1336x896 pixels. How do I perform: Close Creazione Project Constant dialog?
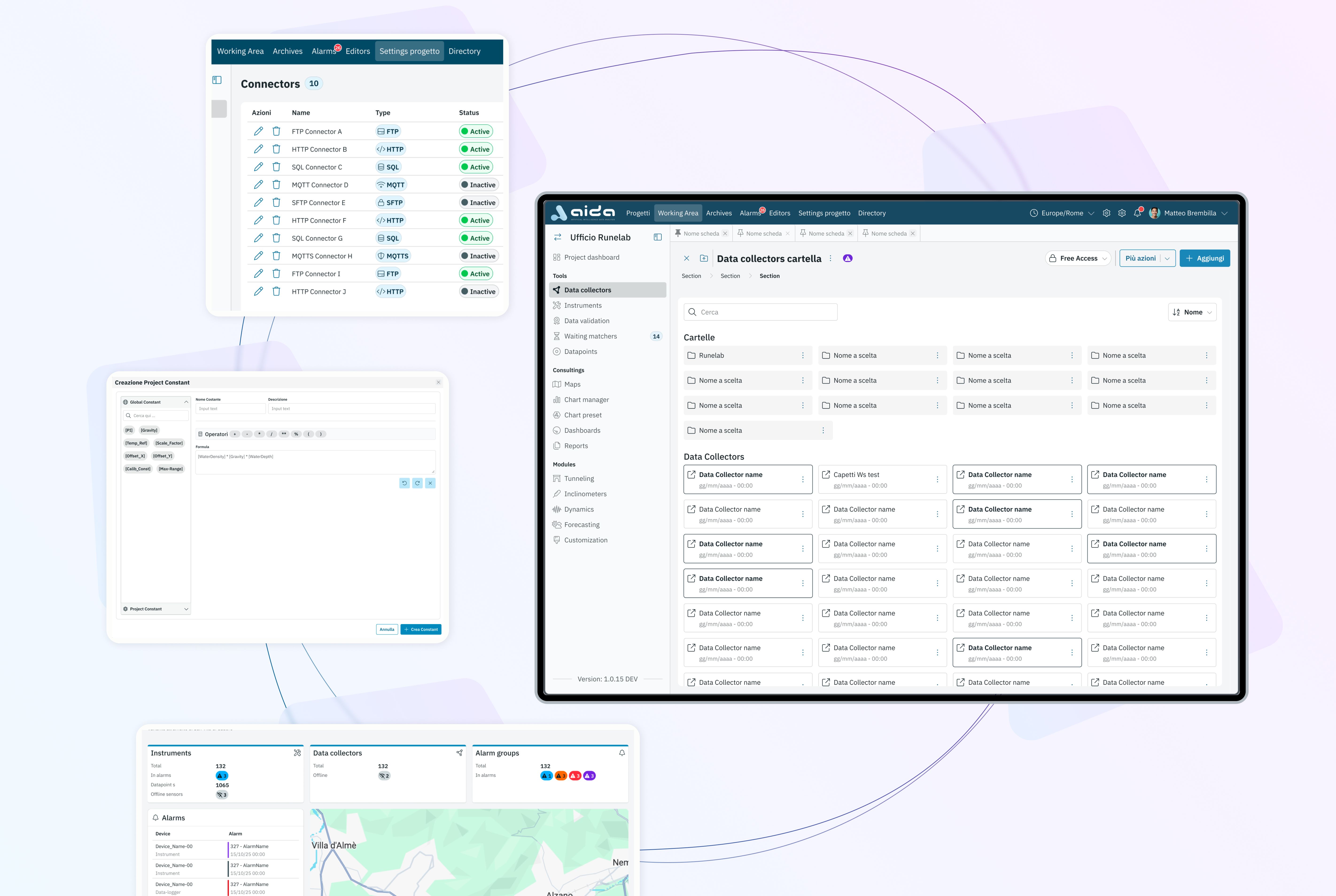coord(439,382)
